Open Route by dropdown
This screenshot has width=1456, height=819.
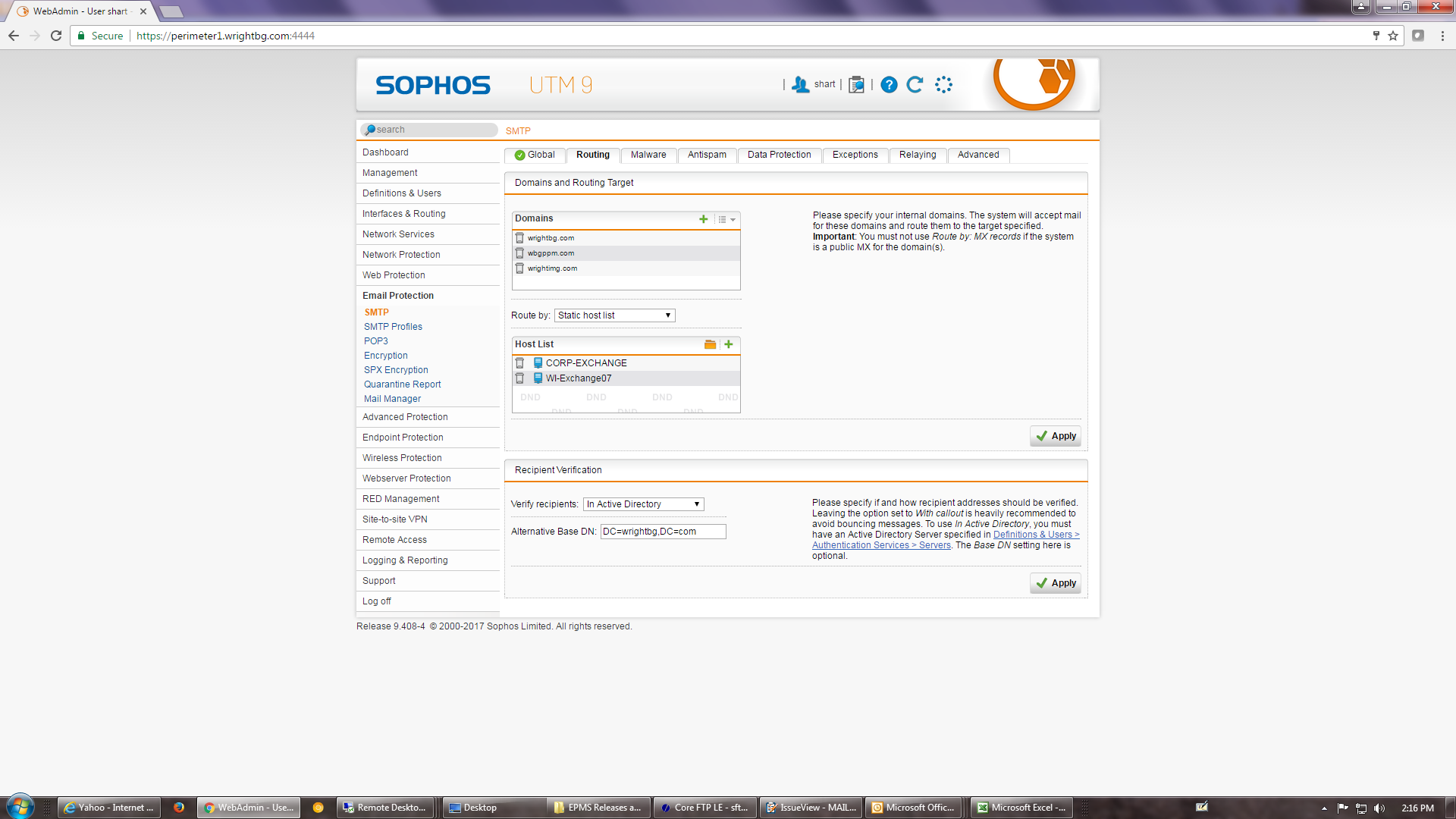coord(614,315)
